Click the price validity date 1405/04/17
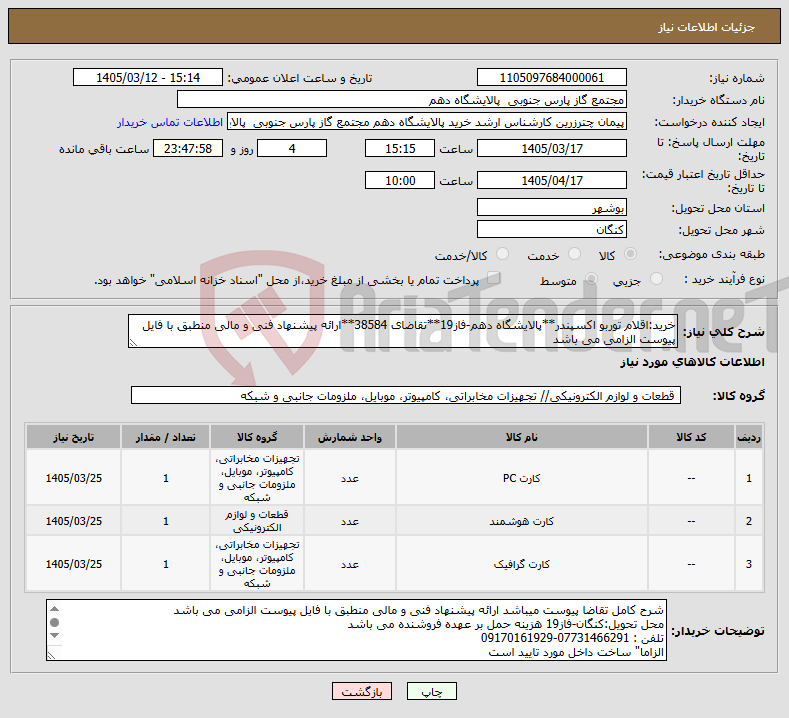Image resolution: width=789 pixels, height=718 pixels. (x=551, y=180)
